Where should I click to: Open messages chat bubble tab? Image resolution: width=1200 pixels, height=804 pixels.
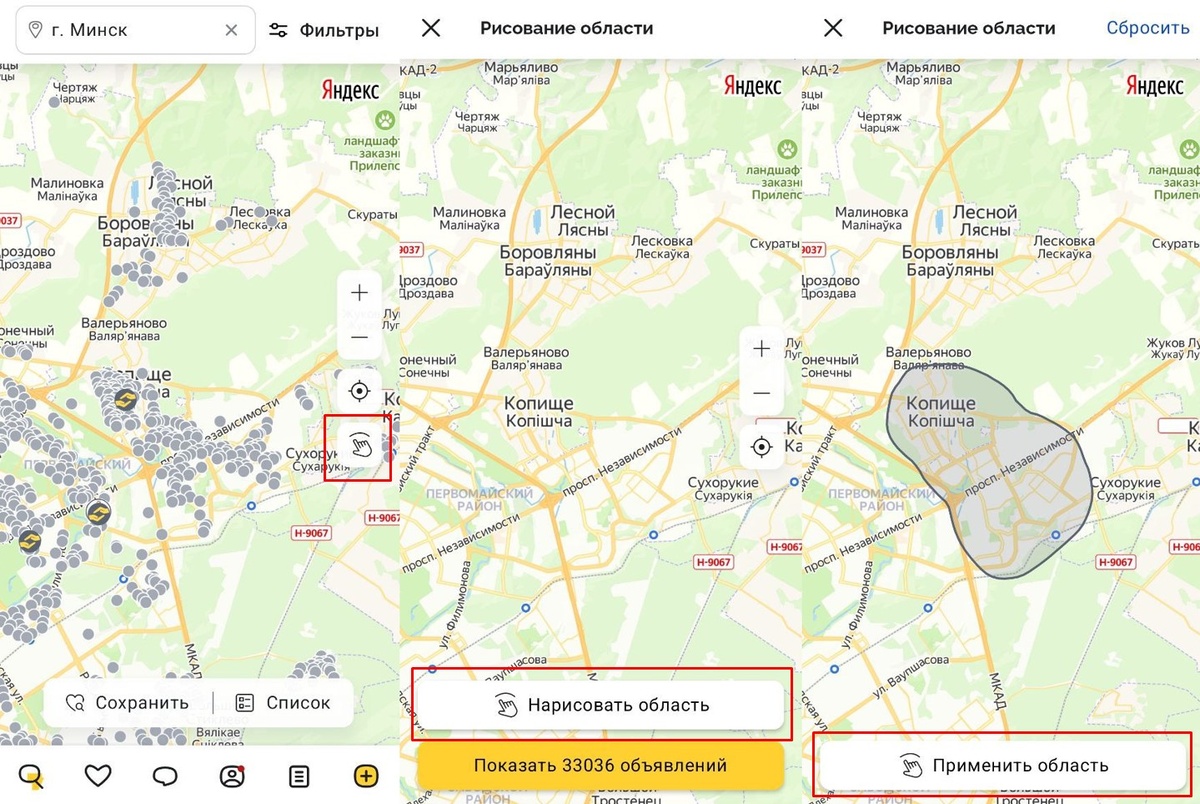coord(165,776)
